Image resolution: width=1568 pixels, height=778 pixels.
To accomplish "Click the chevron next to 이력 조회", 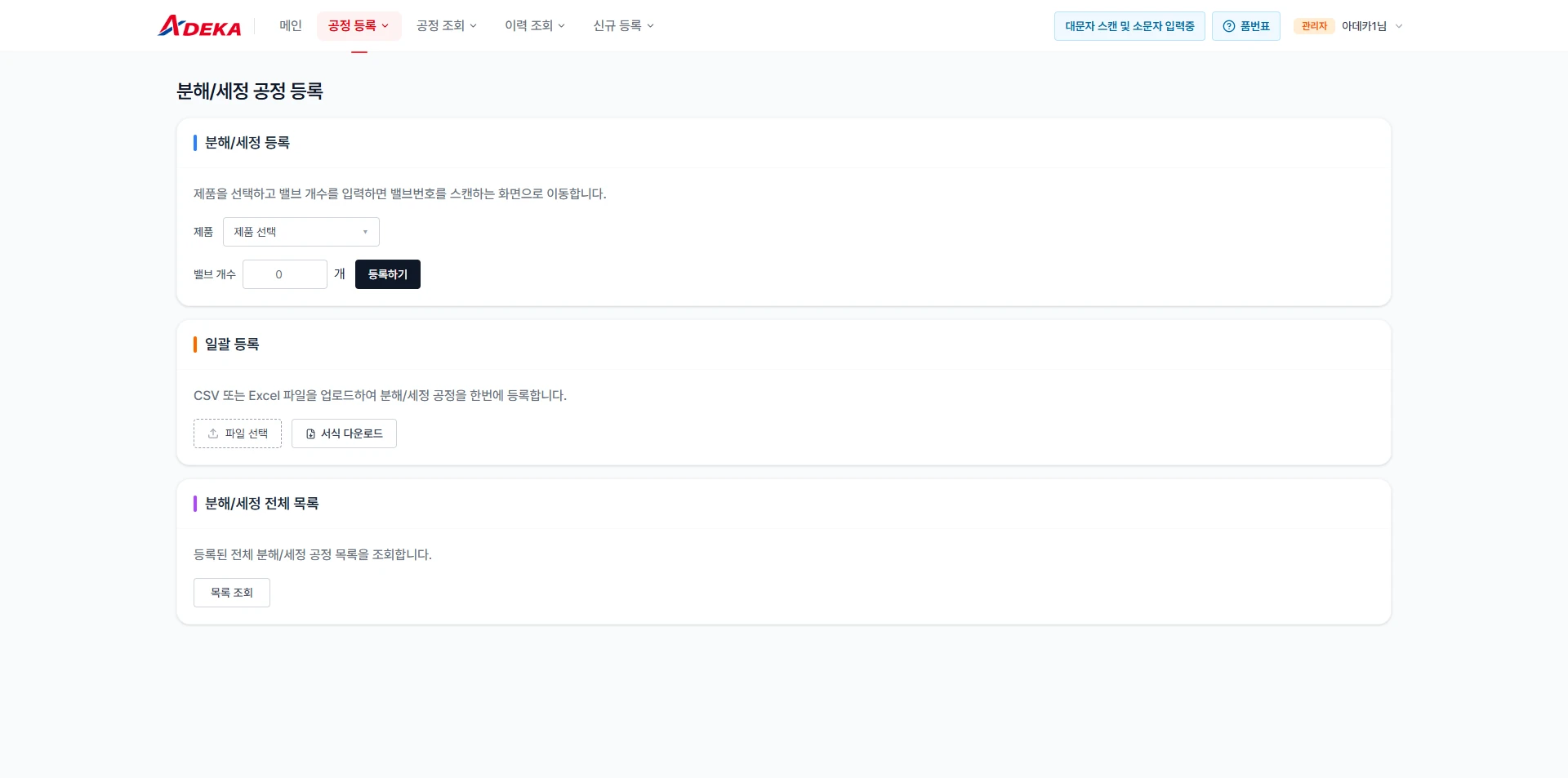I will click(561, 26).
